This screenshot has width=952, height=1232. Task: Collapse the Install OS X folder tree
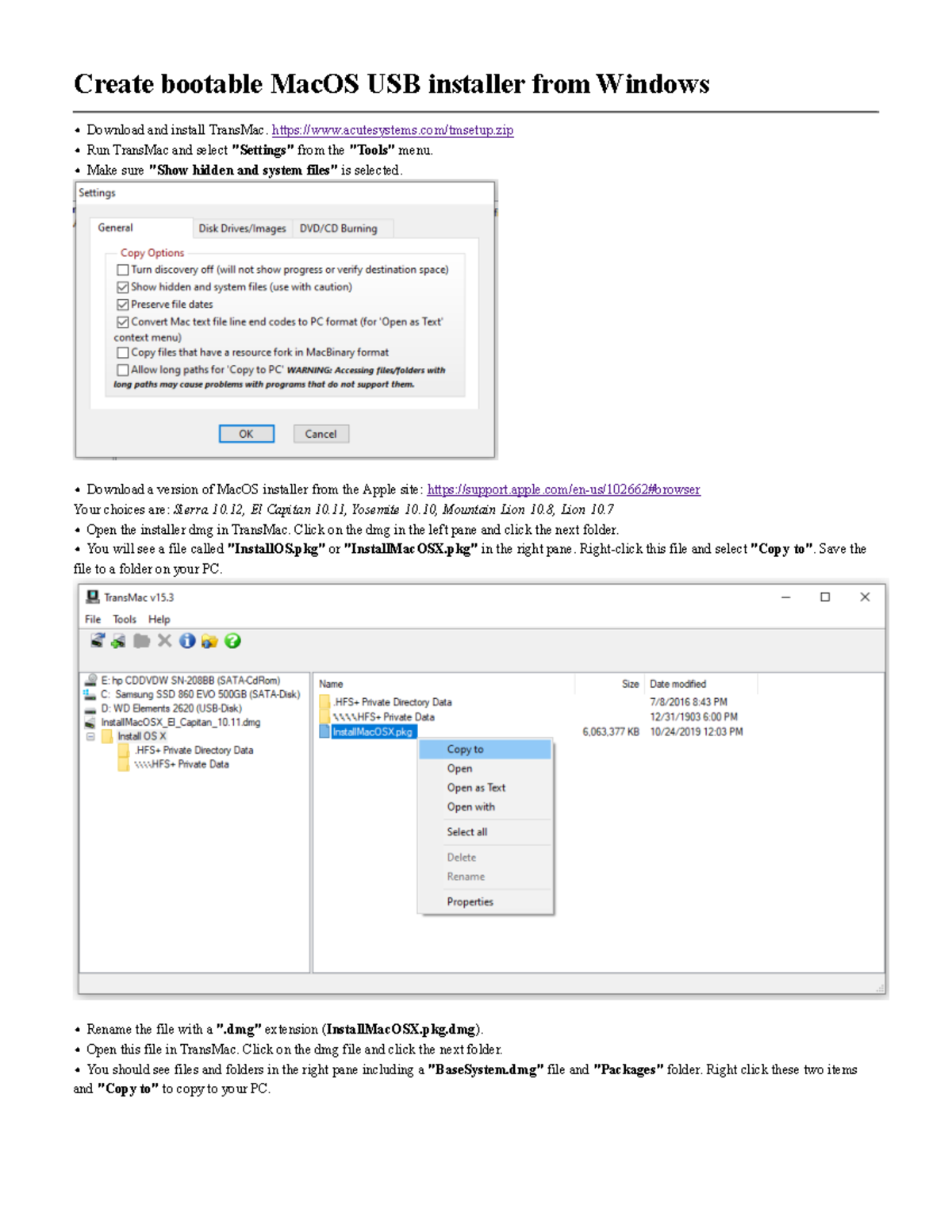tap(90, 736)
